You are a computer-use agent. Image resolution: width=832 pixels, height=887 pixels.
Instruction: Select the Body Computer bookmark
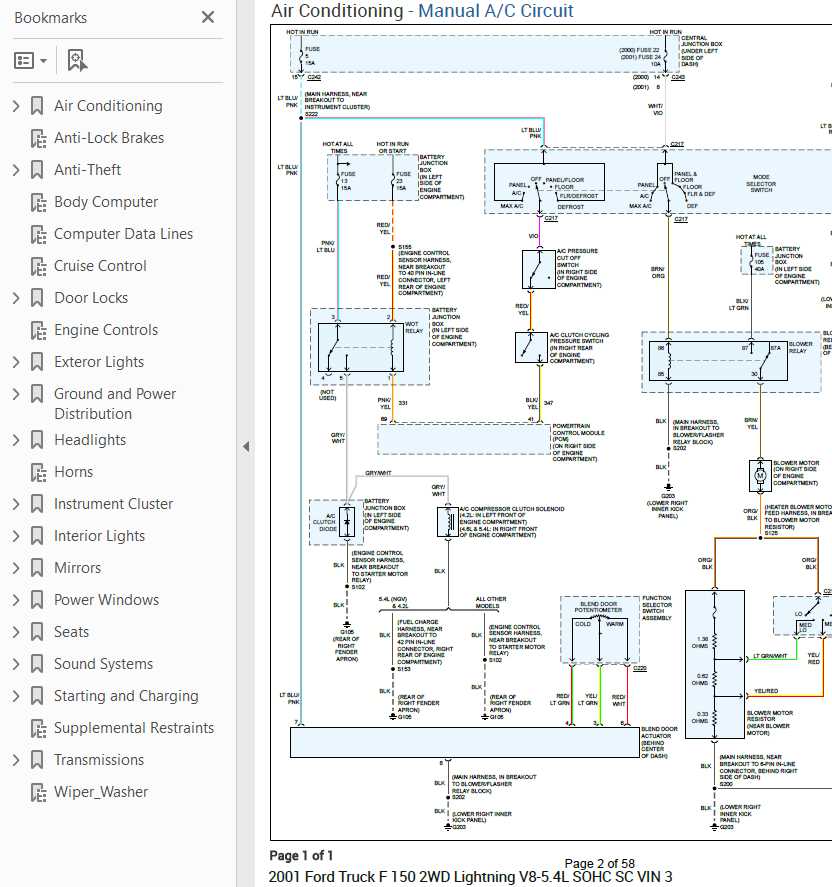point(106,202)
